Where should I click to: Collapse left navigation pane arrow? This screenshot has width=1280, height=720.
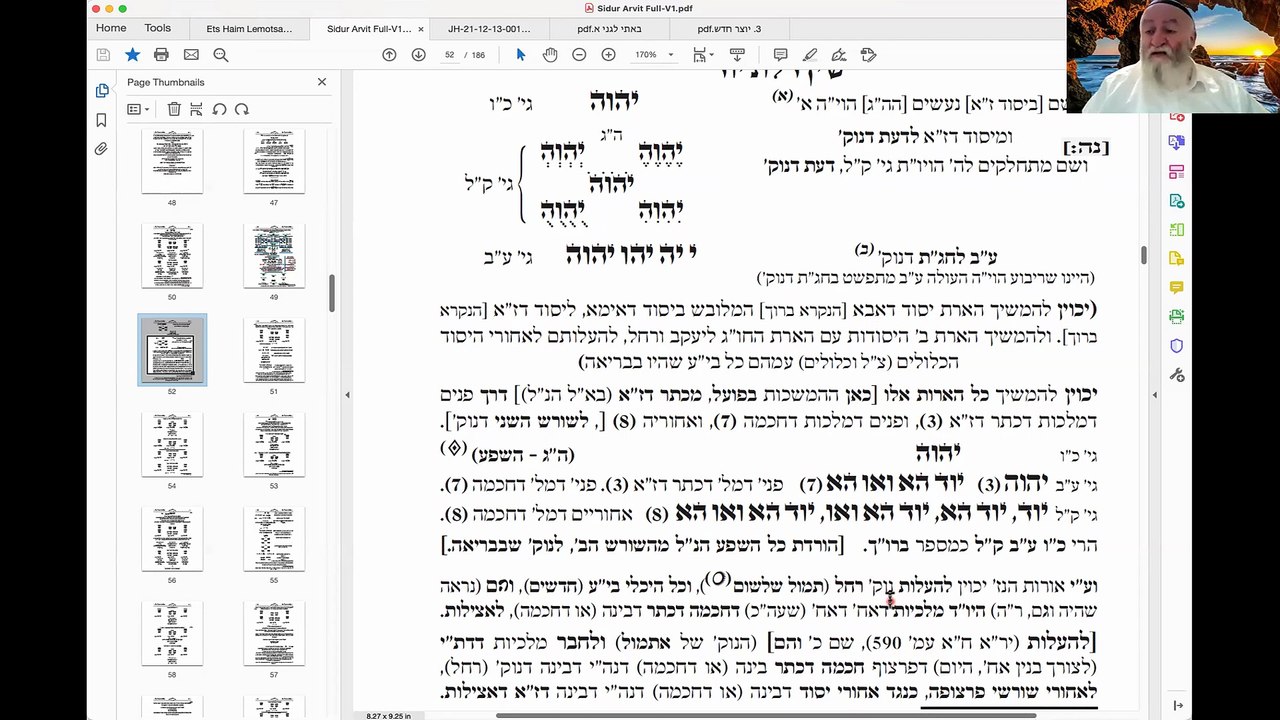(x=347, y=395)
